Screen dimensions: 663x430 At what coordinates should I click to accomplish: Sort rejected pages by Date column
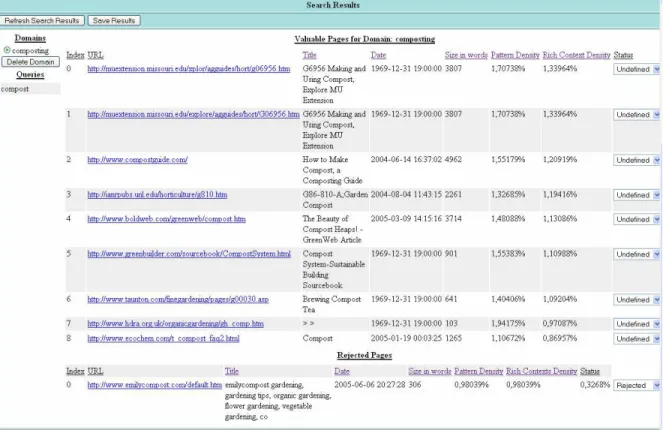point(342,371)
